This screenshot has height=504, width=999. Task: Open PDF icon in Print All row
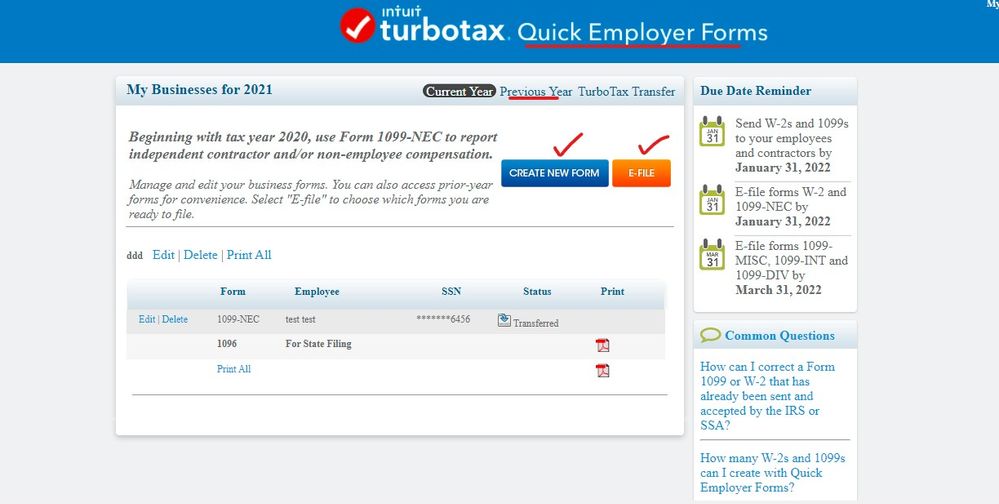(603, 370)
